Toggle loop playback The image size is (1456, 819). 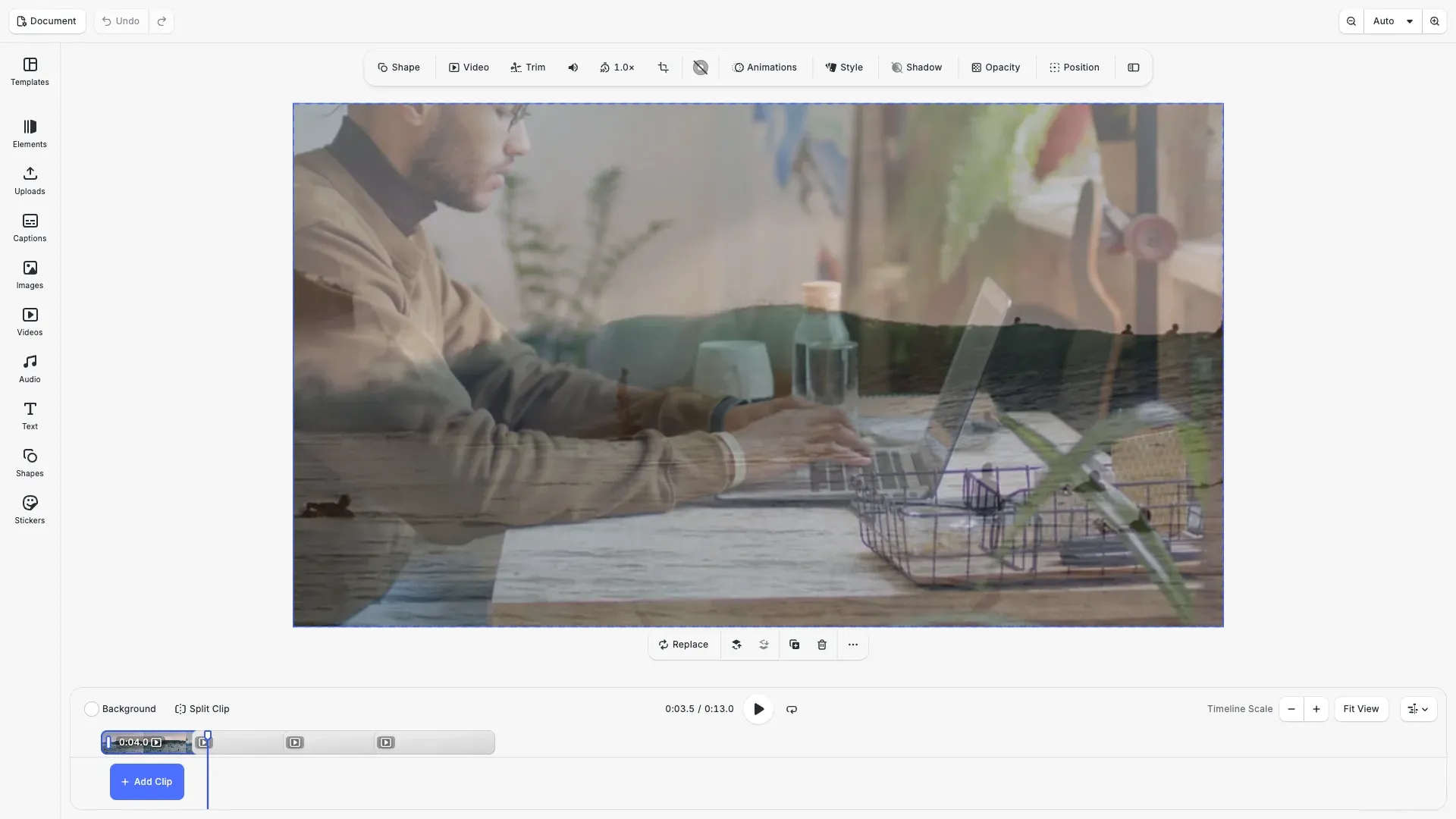792,709
